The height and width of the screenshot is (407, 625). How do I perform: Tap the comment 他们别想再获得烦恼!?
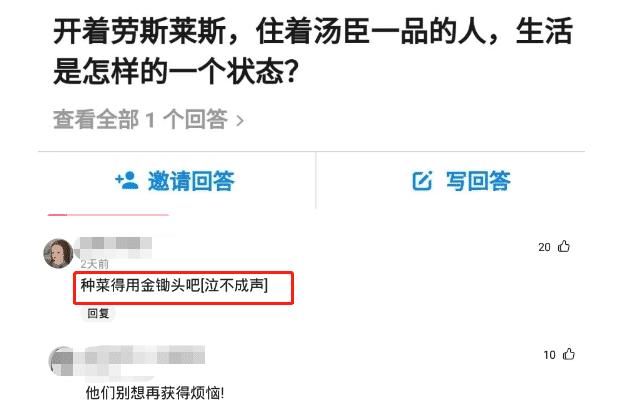155,393
